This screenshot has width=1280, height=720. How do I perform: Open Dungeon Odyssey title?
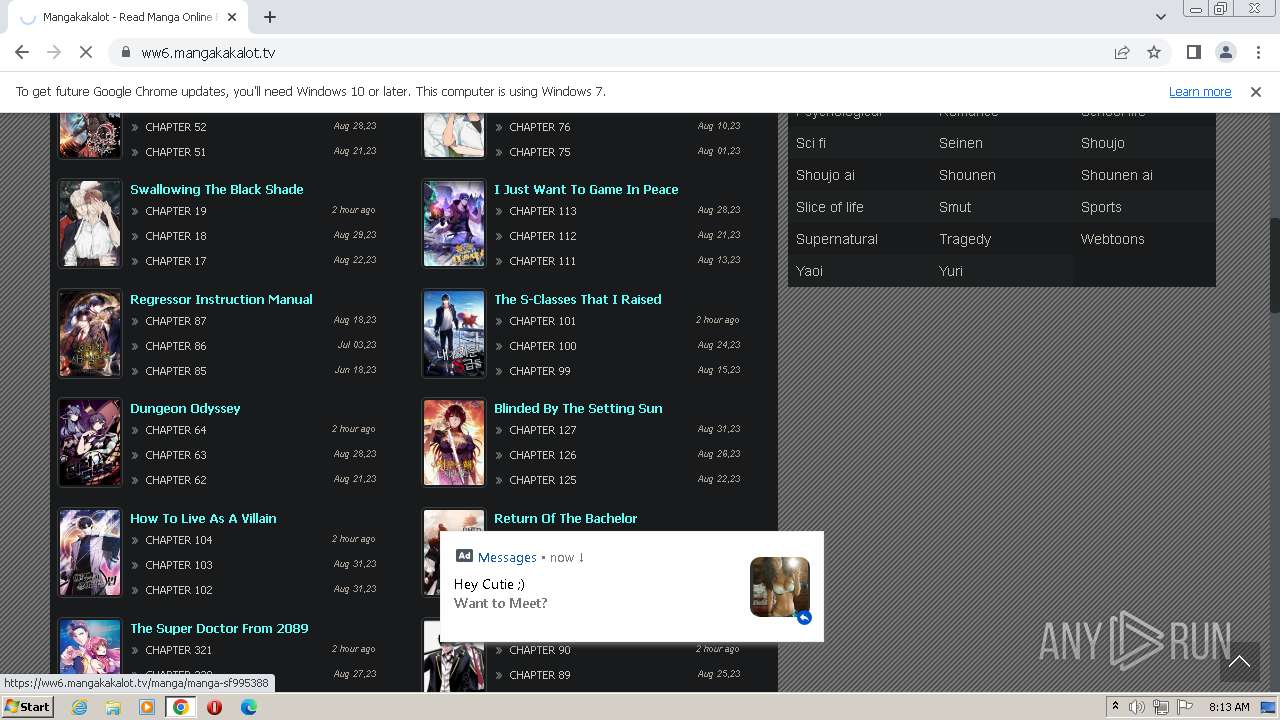(185, 408)
